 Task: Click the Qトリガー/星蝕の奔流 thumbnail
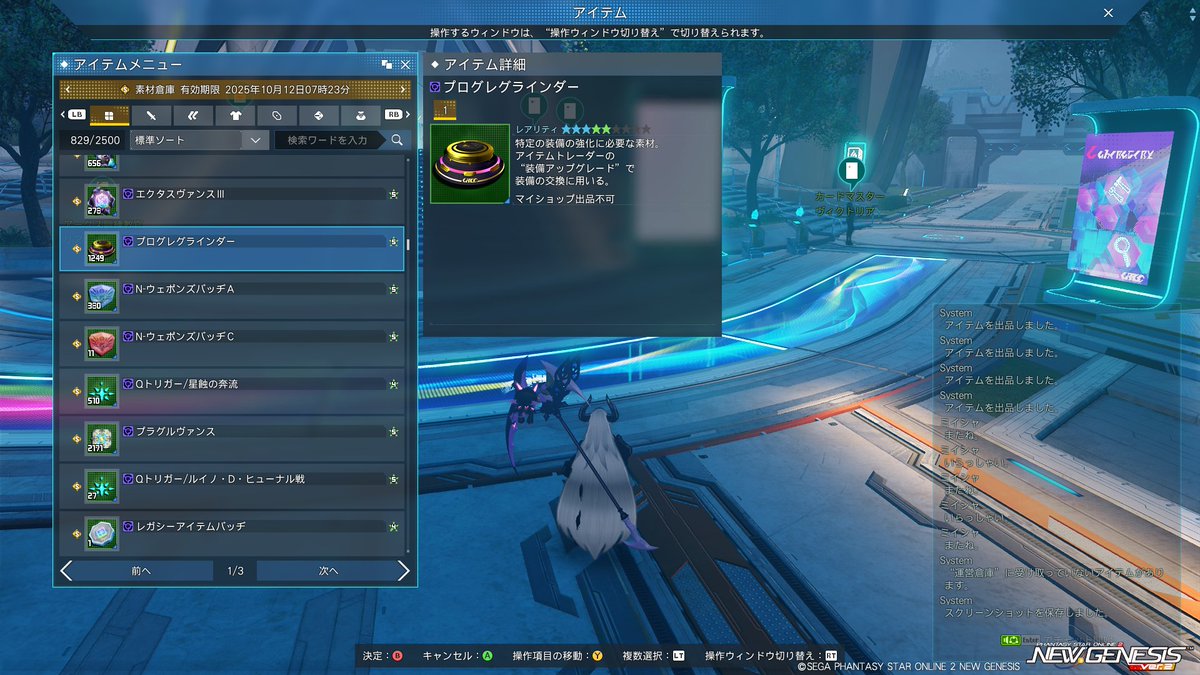(x=102, y=391)
